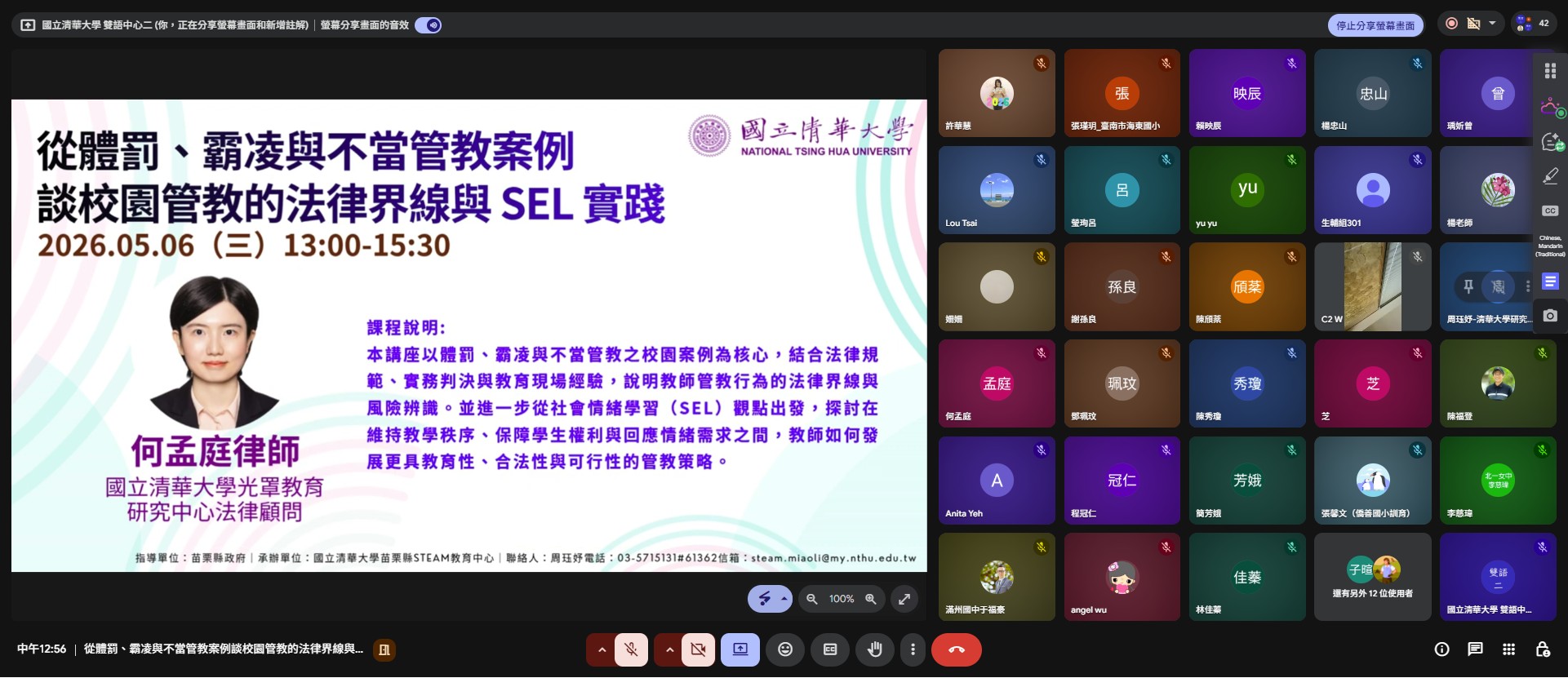Open the emoji reactions button
Screen dimensions: 1568x678
[x=785, y=650]
